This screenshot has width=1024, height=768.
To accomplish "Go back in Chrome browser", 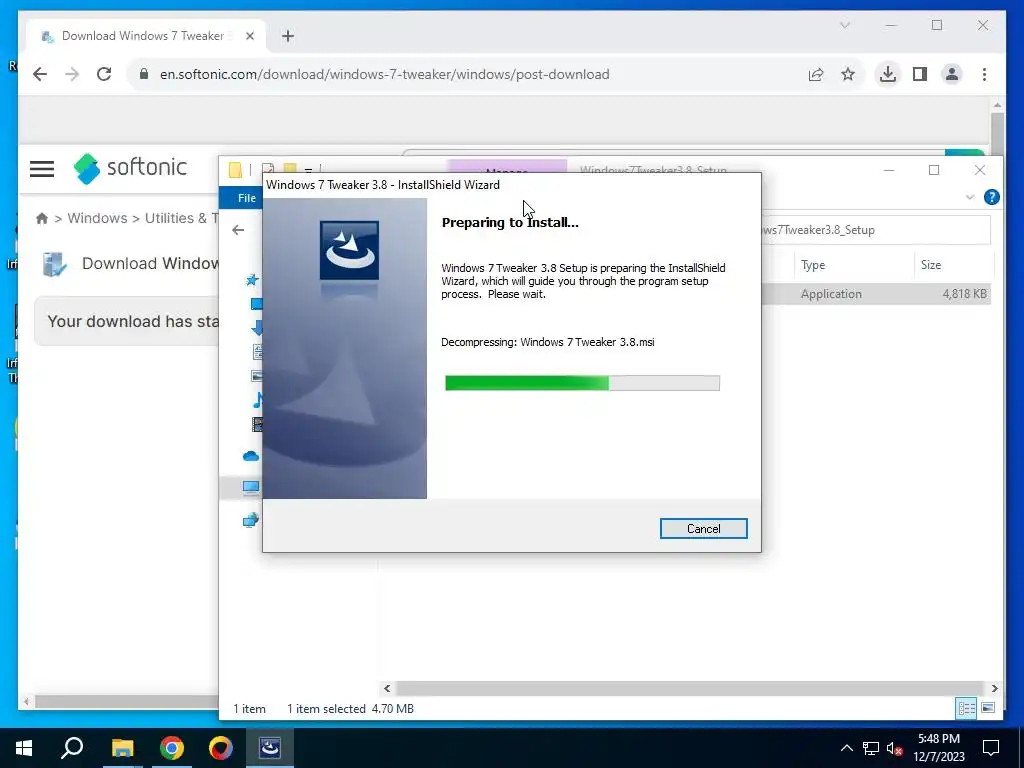I will 40,74.
